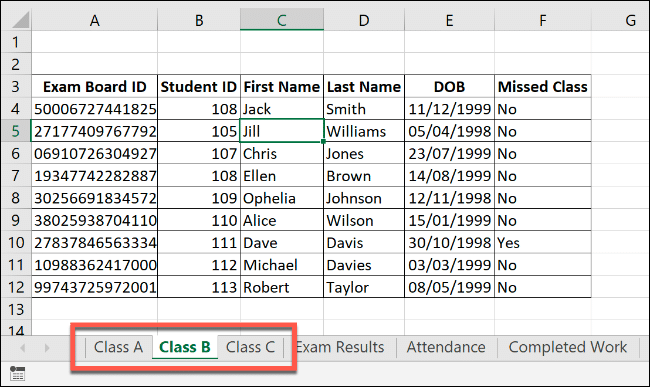Select column F header
Screen dimensions: 650x387
tap(543, 20)
